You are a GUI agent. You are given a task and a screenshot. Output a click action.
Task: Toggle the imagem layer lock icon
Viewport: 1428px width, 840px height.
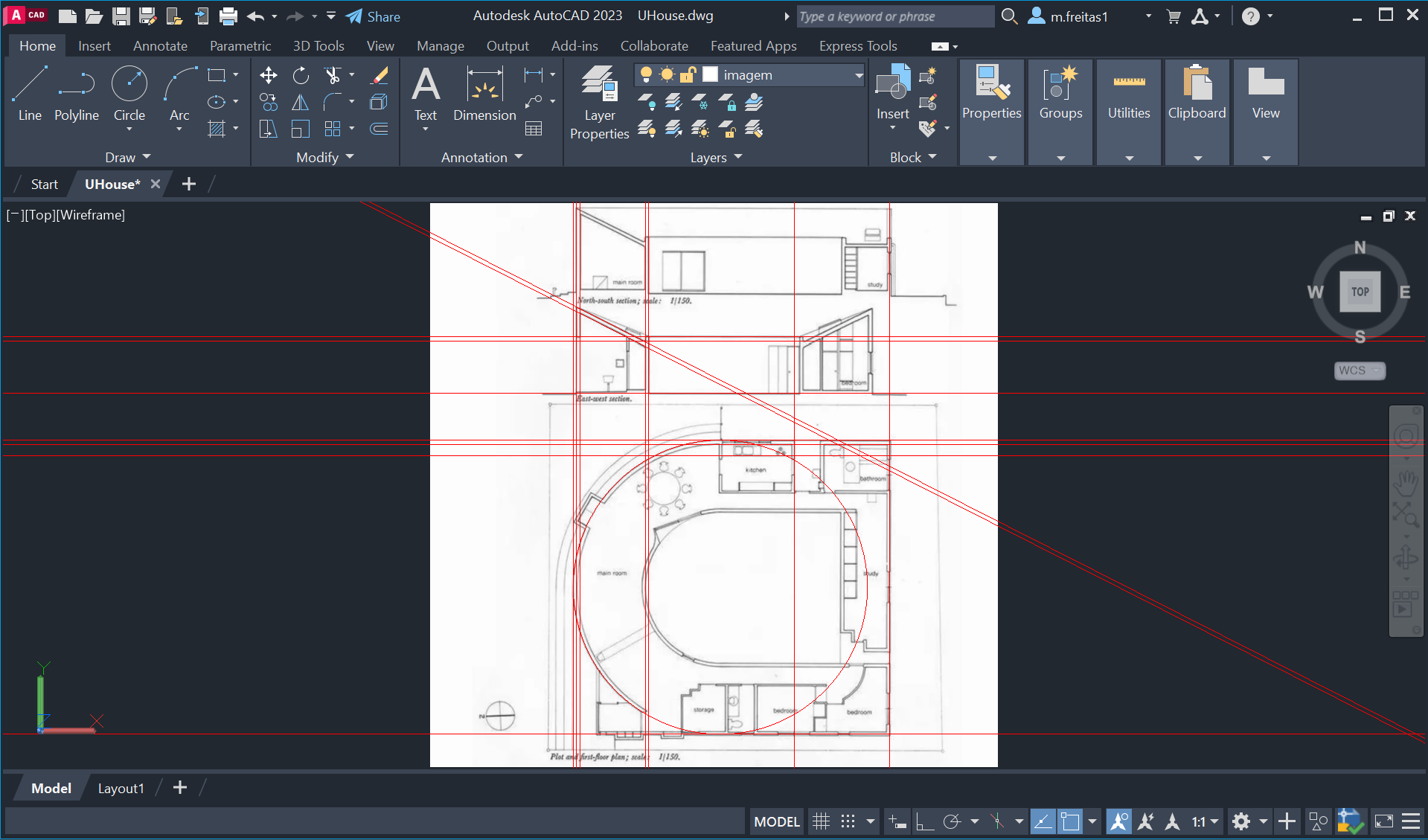point(688,74)
